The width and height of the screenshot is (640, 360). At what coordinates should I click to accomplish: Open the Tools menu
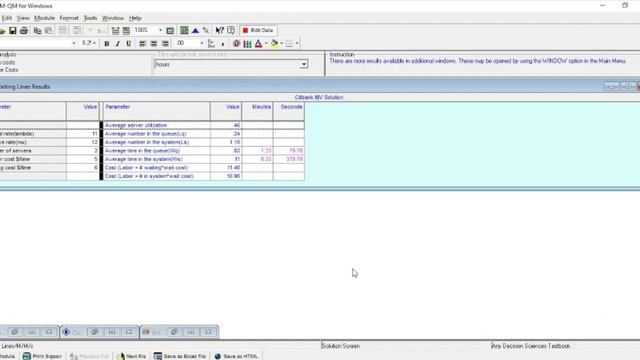pos(90,18)
